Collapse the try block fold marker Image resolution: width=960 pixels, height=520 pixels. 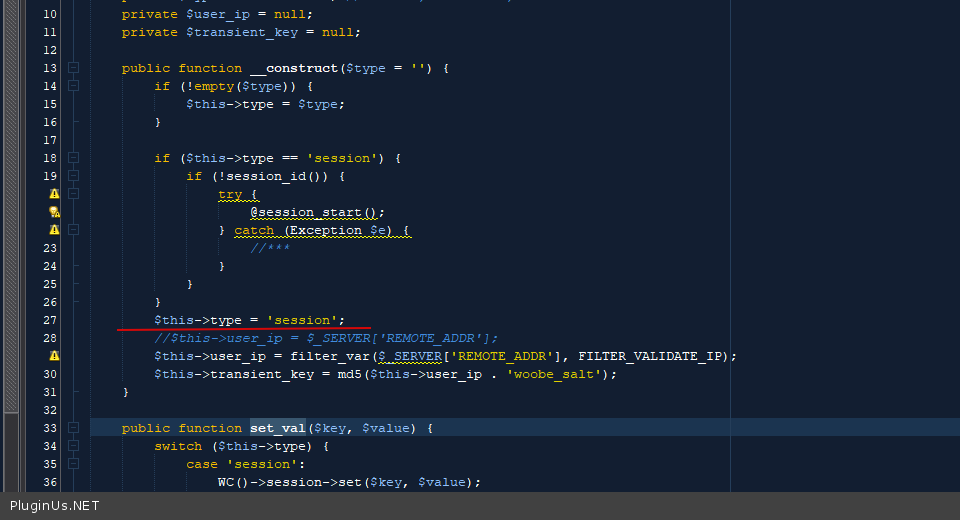(73, 194)
